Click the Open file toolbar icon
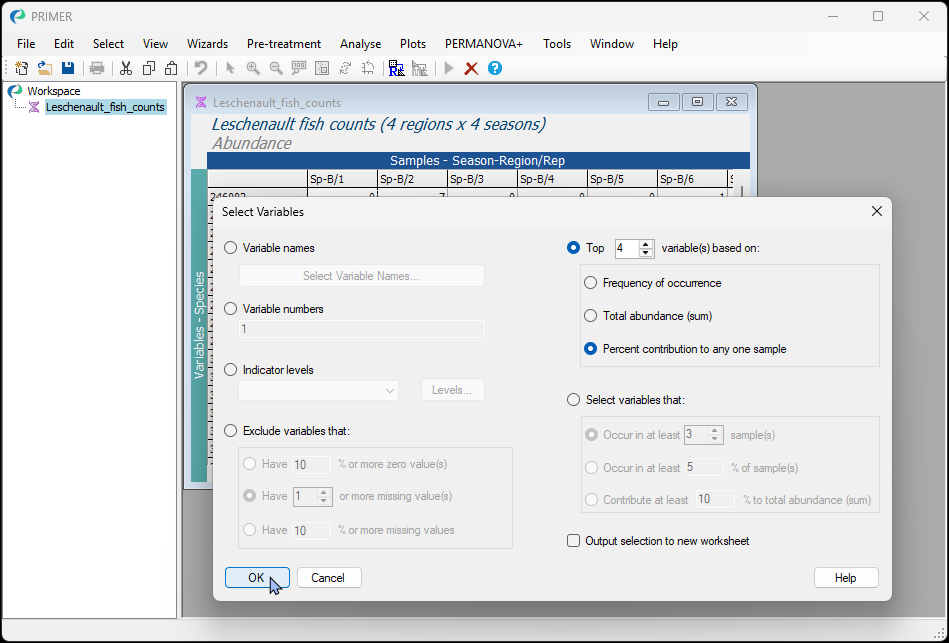 44,68
